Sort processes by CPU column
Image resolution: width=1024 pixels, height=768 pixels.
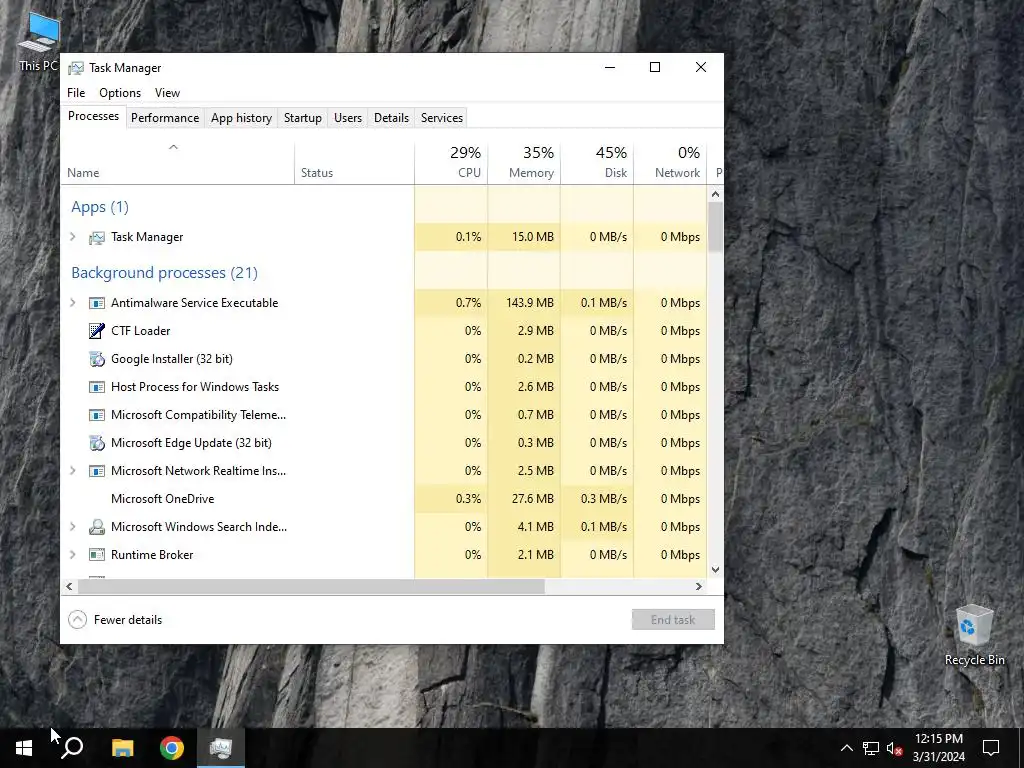coord(451,163)
